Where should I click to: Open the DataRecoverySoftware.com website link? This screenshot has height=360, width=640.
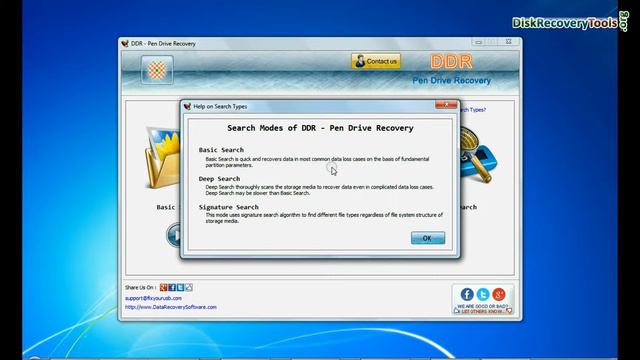point(171,307)
